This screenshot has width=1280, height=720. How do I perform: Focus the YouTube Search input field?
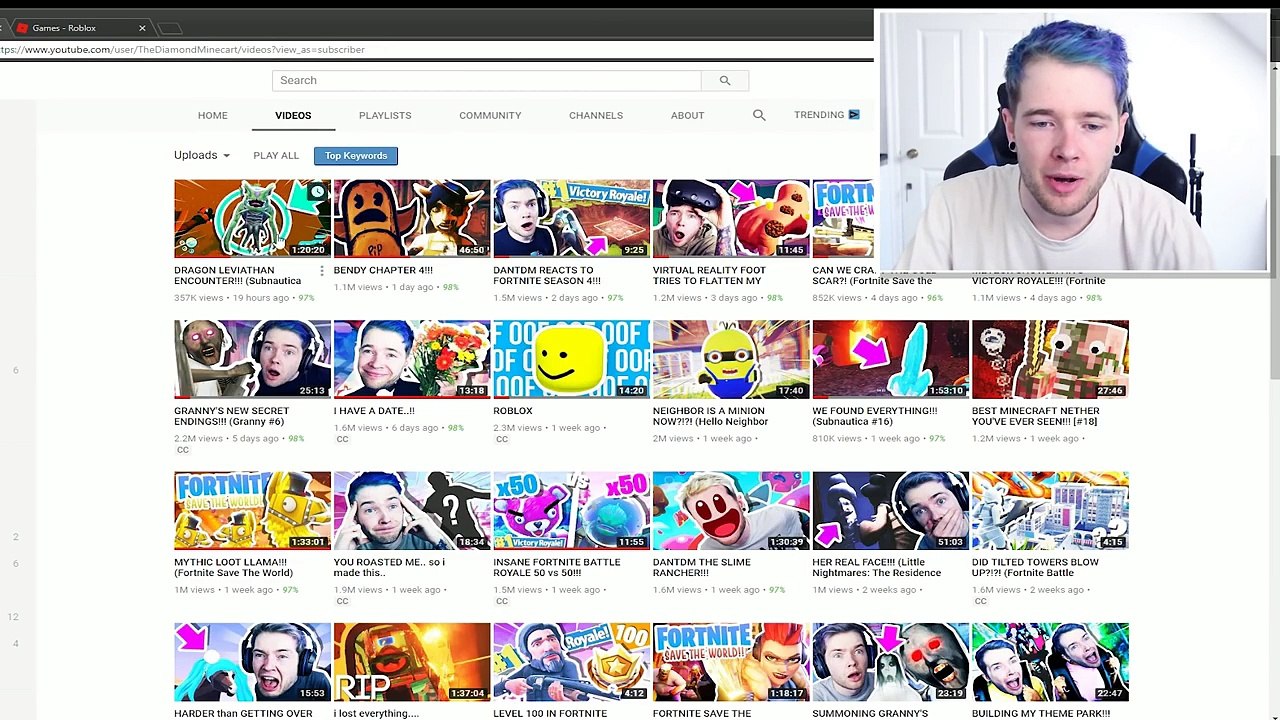point(487,80)
